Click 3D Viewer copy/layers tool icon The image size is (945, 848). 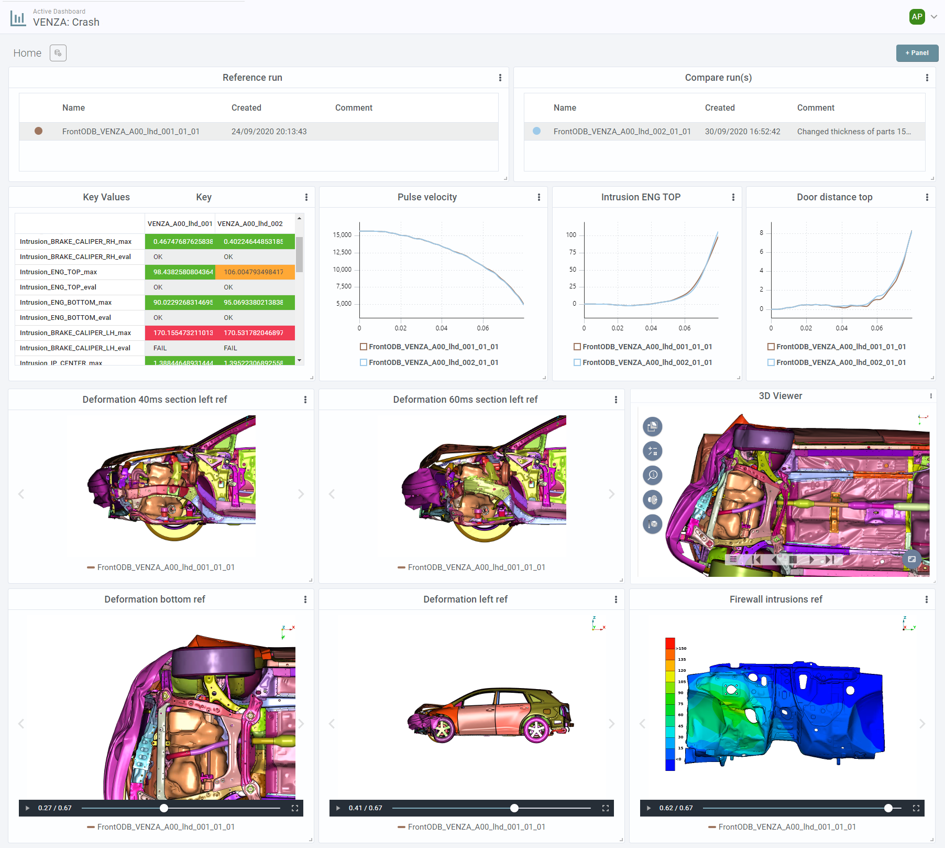coord(653,427)
